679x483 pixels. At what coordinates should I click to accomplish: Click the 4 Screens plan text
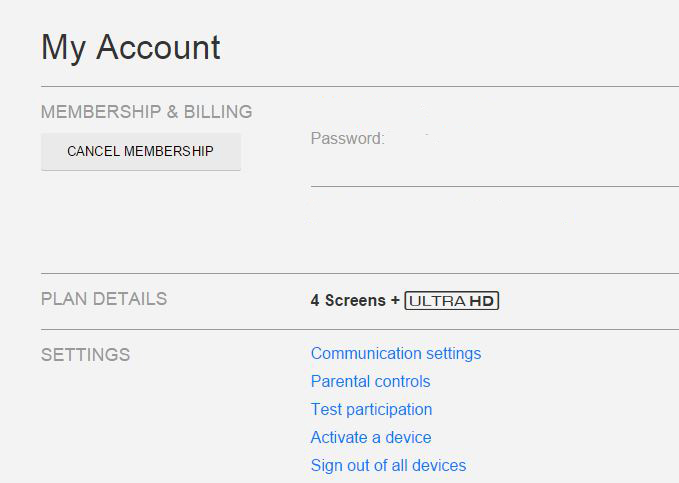point(348,301)
